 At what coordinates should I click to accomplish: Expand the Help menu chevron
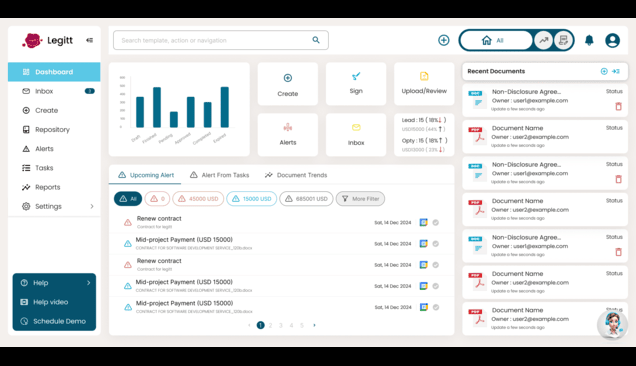[x=88, y=282]
